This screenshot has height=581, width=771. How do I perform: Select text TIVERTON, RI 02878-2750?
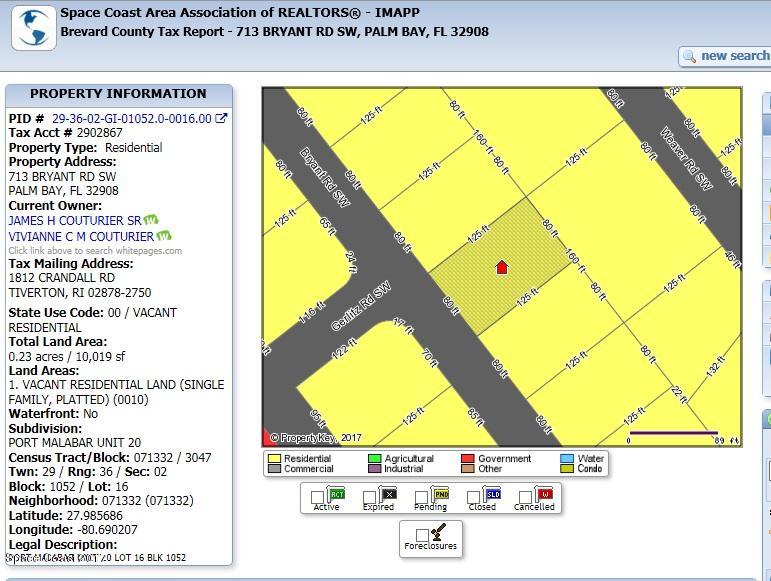point(80,293)
